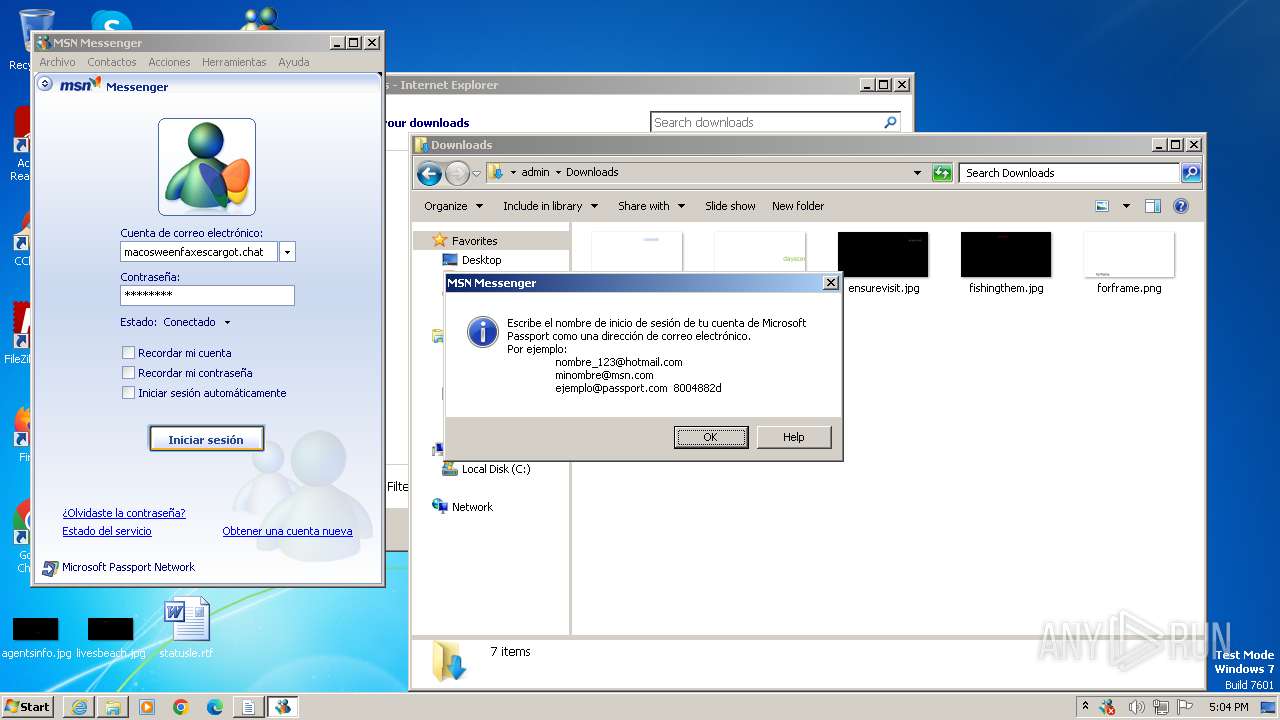The width and height of the screenshot is (1280, 720).
Task: Click the blue information icon in the dialog
Action: coord(482,333)
